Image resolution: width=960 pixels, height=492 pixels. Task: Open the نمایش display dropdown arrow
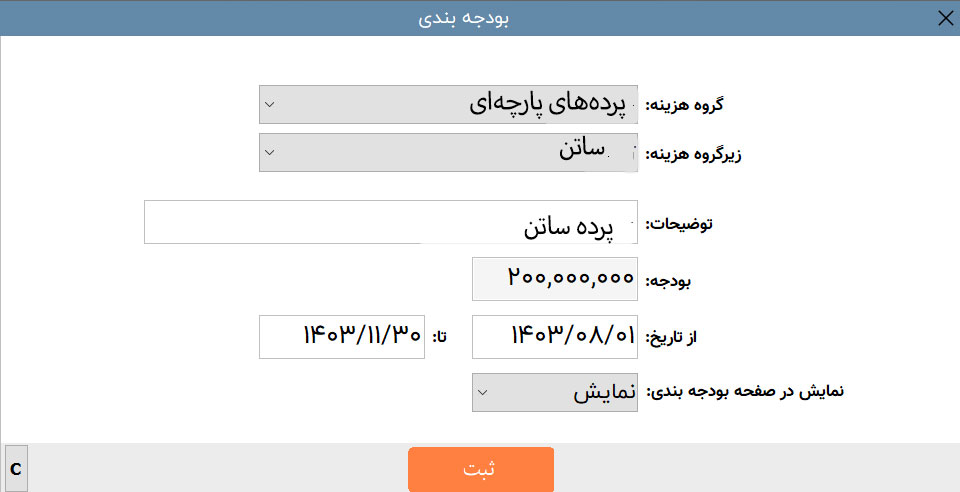coord(482,392)
